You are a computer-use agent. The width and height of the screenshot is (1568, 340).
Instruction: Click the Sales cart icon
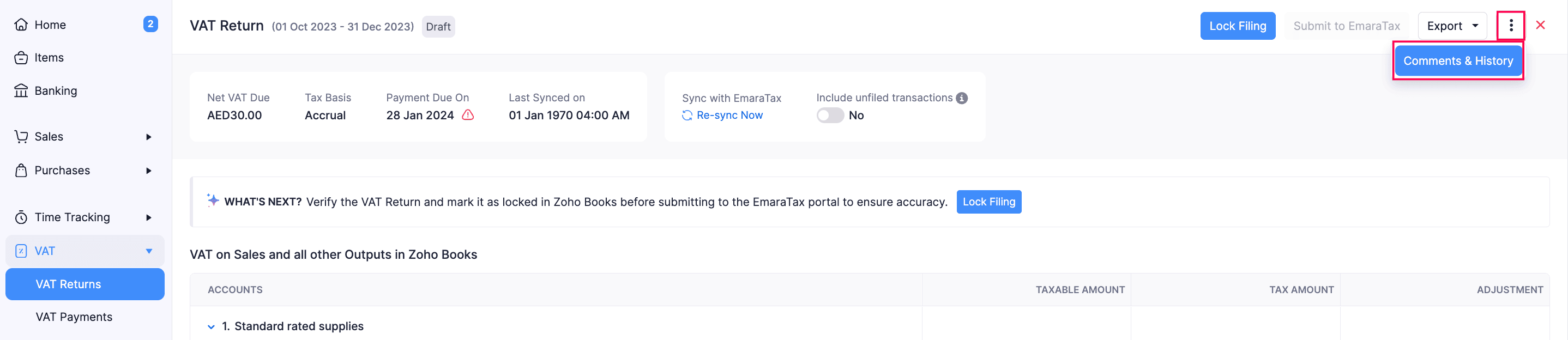21,137
